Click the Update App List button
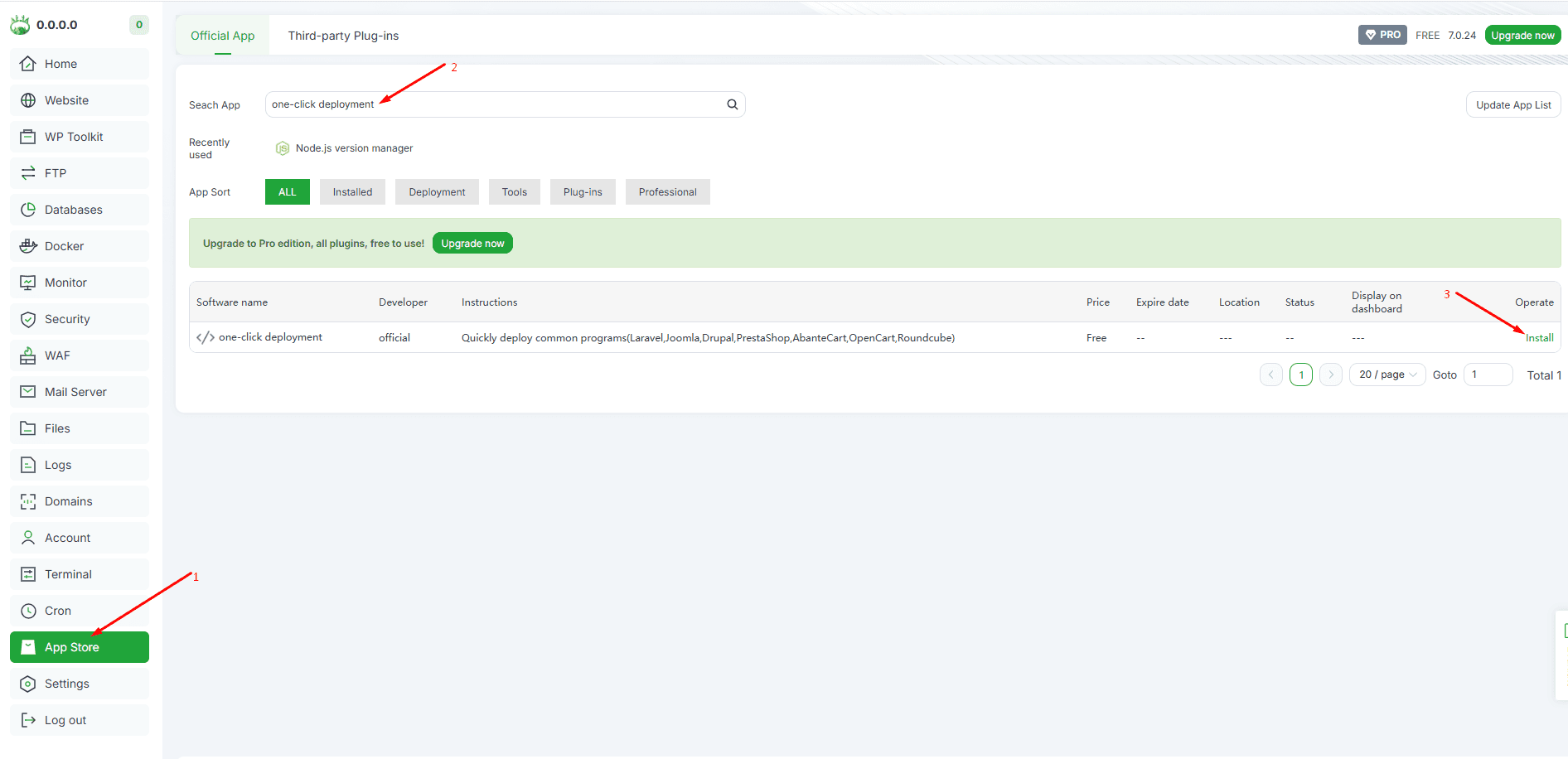The image size is (1568, 759). pos(1513,104)
